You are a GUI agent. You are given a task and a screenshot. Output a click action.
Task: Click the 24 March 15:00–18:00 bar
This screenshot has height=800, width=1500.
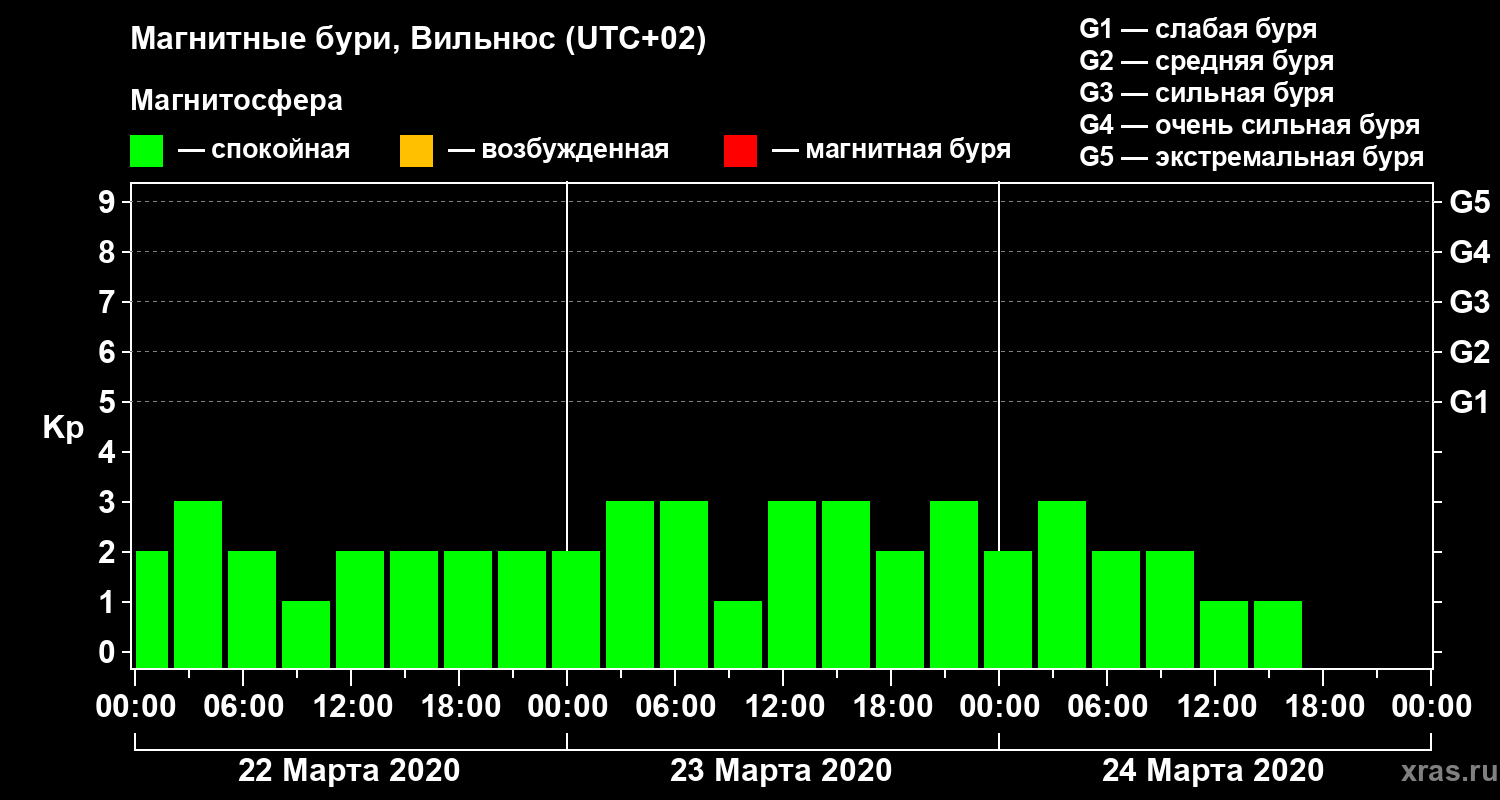pyautogui.click(x=1278, y=634)
